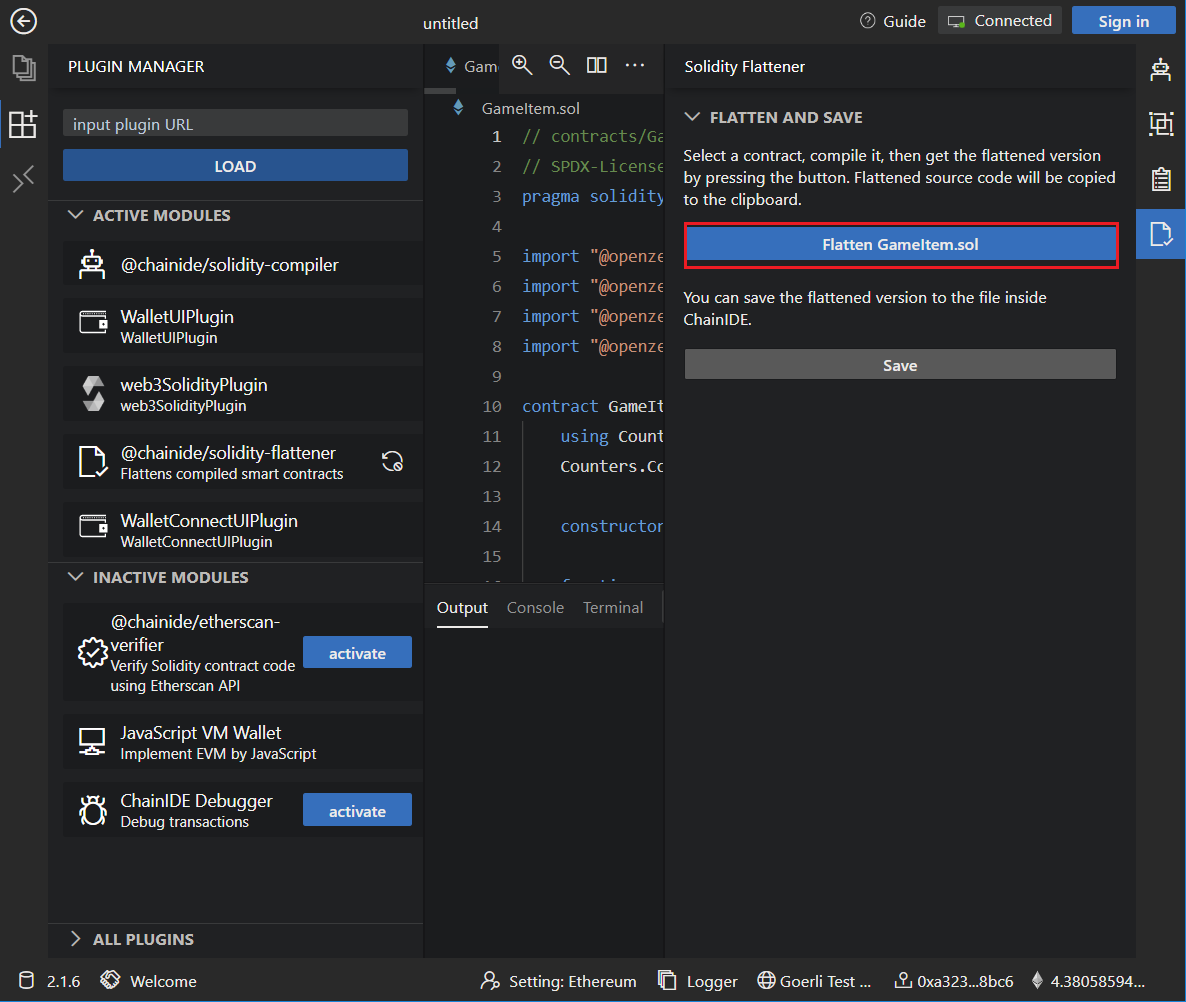Image resolution: width=1186 pixels, height=1002 pixels.
Task: Click the split editor icon
Action: pyautogui.click(x=597, y=65)
